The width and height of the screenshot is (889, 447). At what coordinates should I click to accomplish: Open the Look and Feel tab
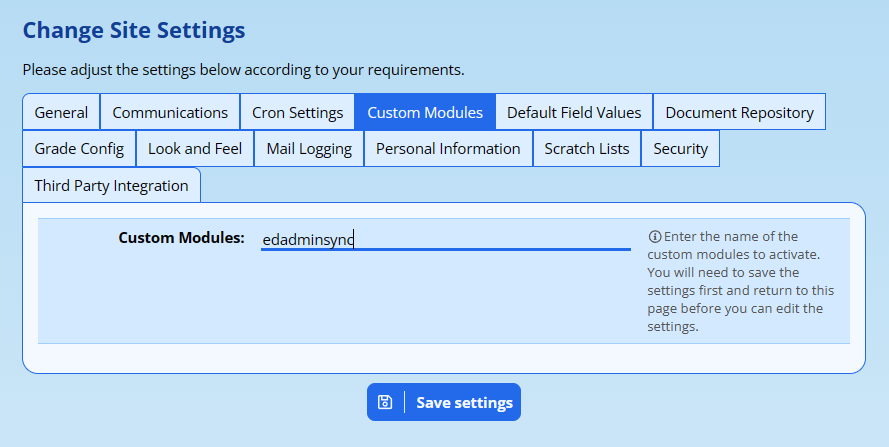pos(195,149)
